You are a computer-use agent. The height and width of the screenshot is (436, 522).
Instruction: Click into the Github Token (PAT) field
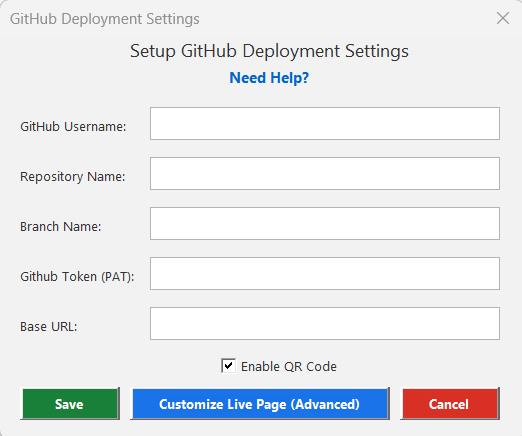(325, 273)
